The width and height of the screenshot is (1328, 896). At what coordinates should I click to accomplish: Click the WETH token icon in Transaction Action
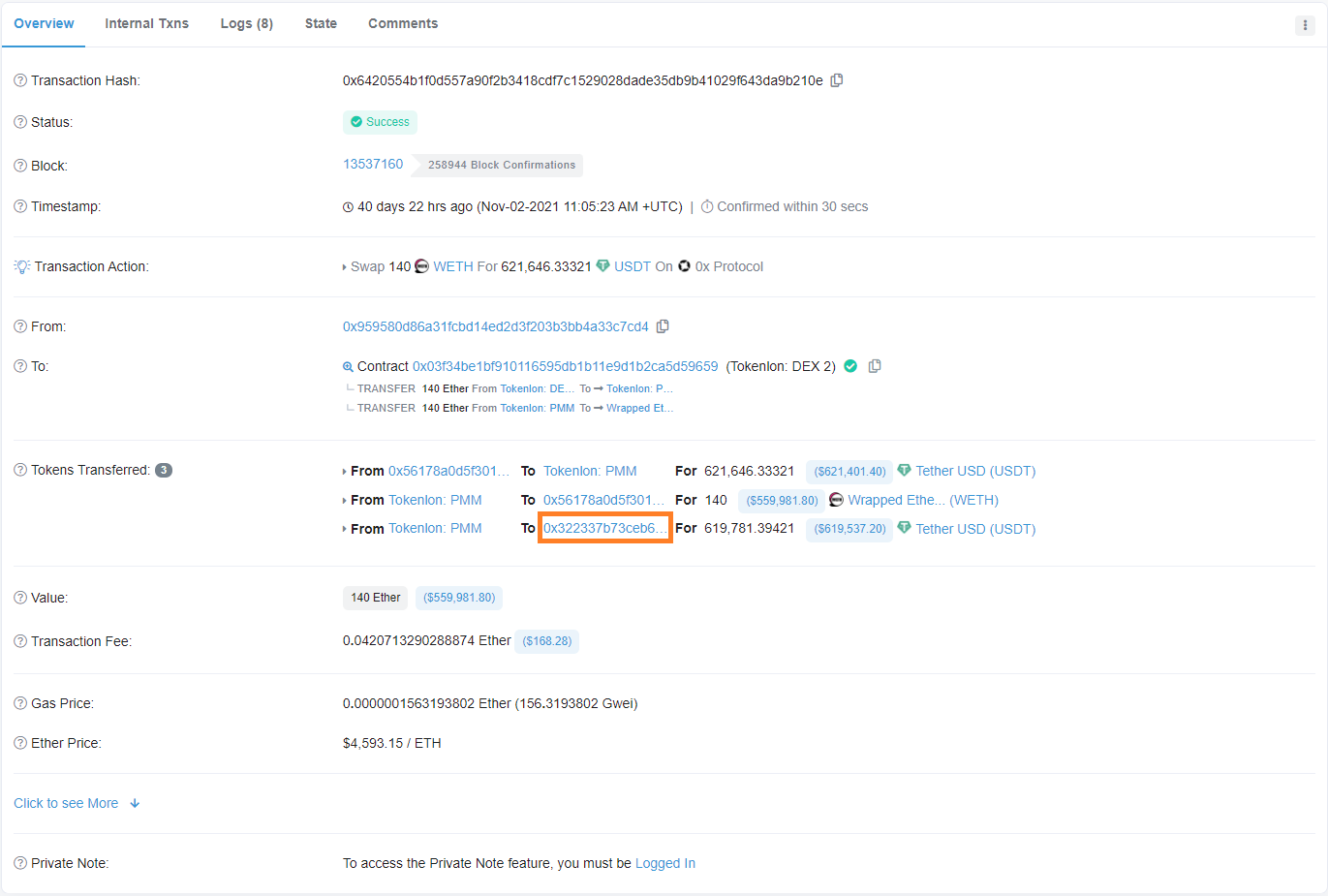[422, 266]
